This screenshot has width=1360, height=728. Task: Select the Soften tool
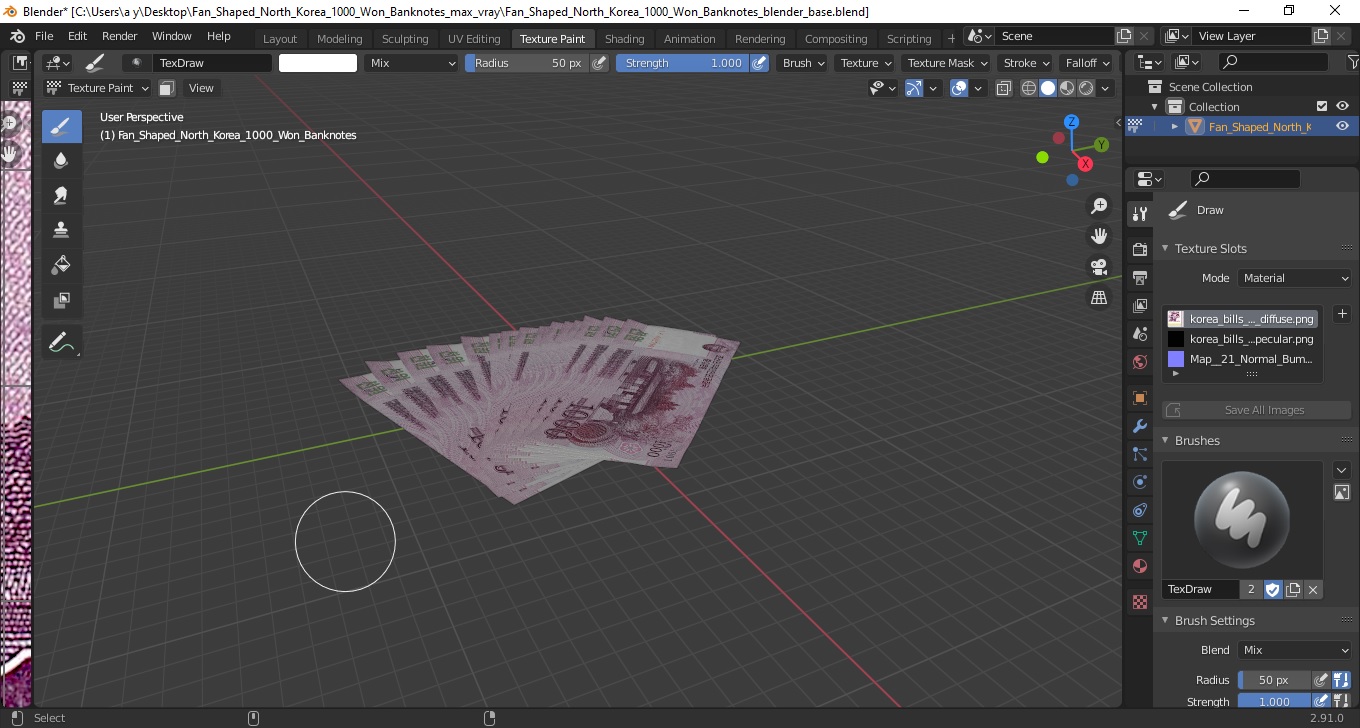61,161
